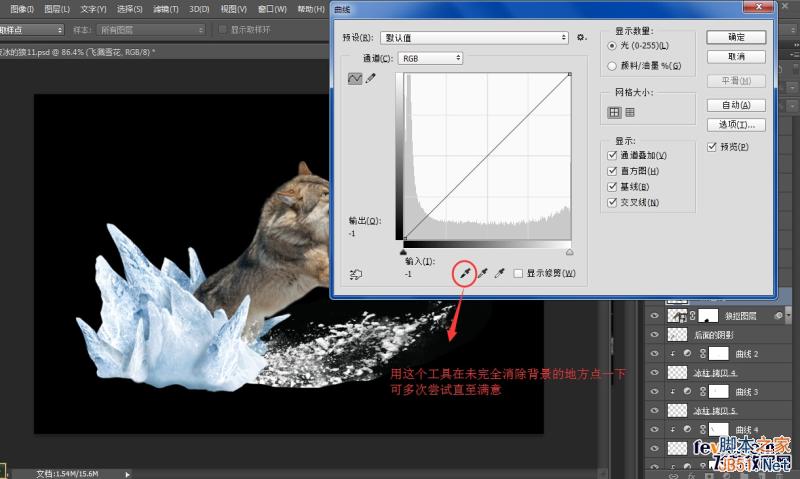This screenshot has height=479, width=800.
Task: Click the clipping arrow on 曲线 2 layer
Action: click(672, 354)
